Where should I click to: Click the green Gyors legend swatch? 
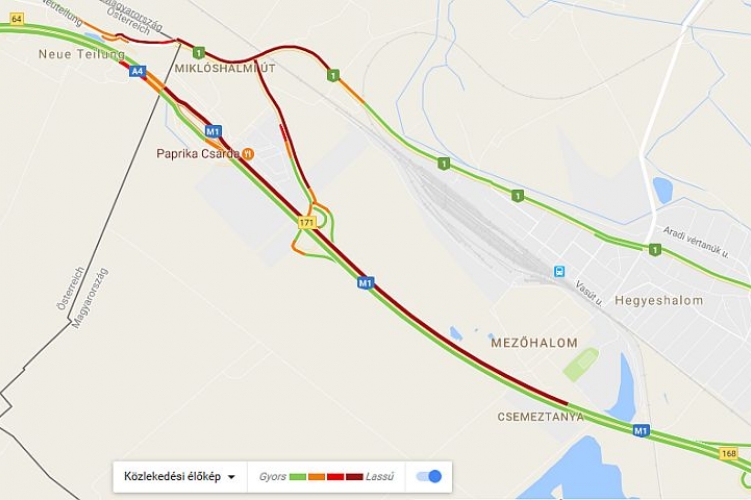[x=298, y=477]
